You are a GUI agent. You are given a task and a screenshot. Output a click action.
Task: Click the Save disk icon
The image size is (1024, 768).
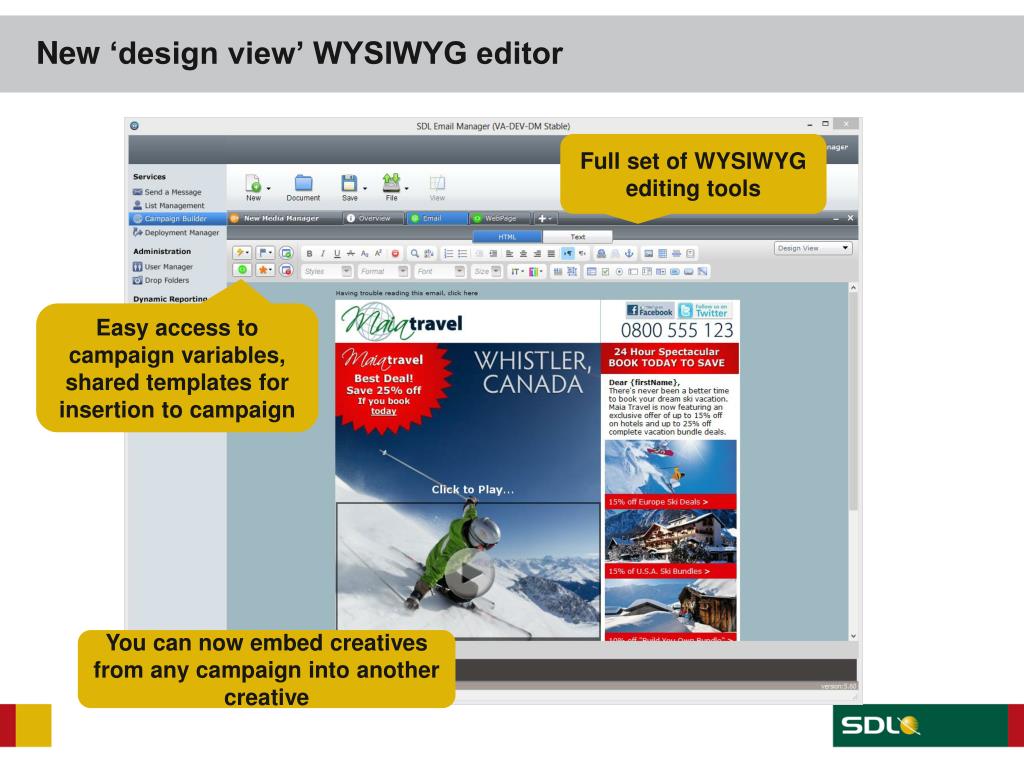pyautogui.click(x=349, y=183)
